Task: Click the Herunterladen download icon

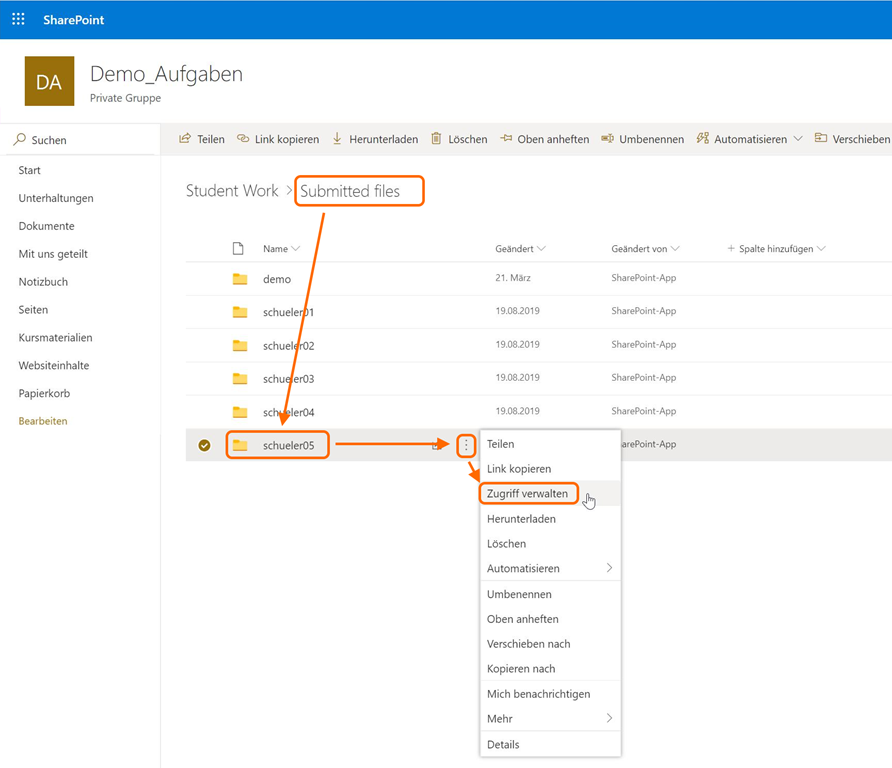Action: (x=337, y=139)
